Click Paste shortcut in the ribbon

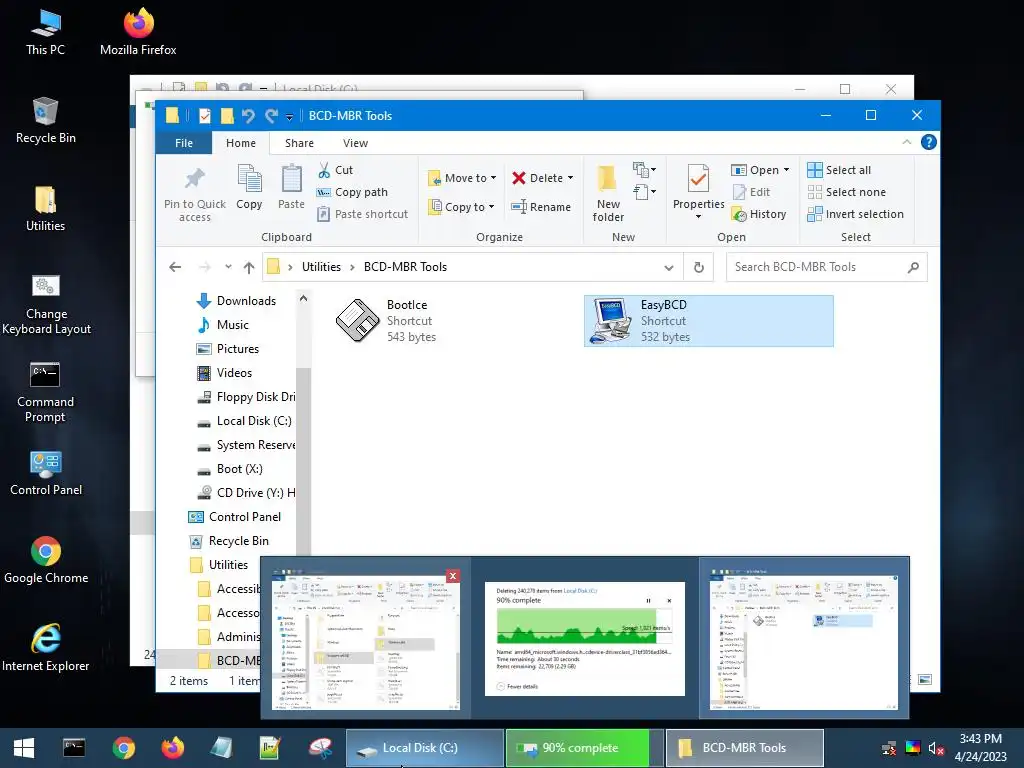pyautogui.click(x=363, y=214)
